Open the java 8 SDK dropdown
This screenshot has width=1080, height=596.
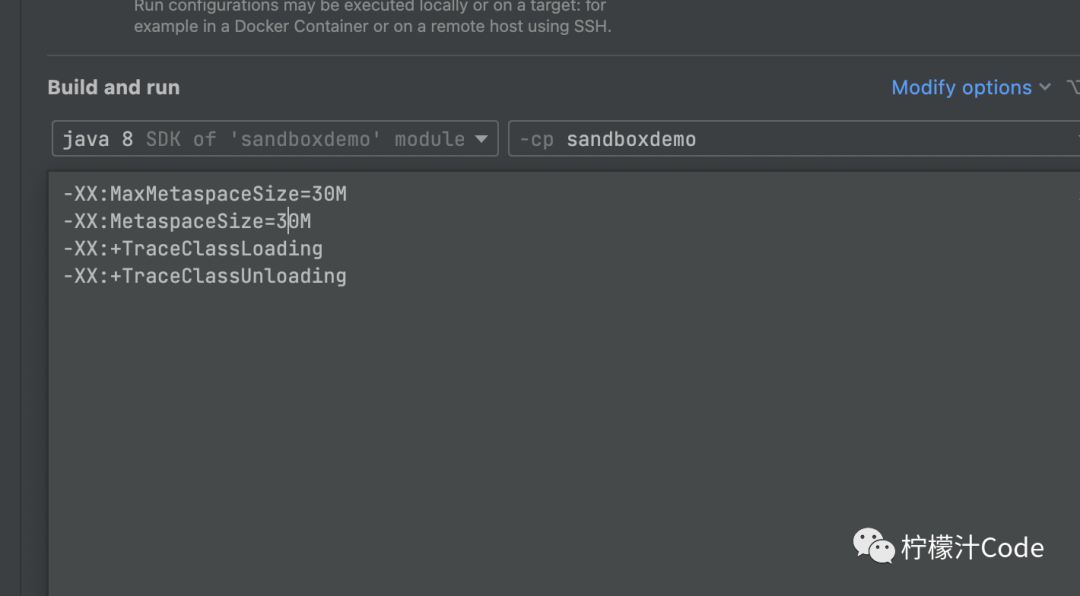click(x=275, y=138)
